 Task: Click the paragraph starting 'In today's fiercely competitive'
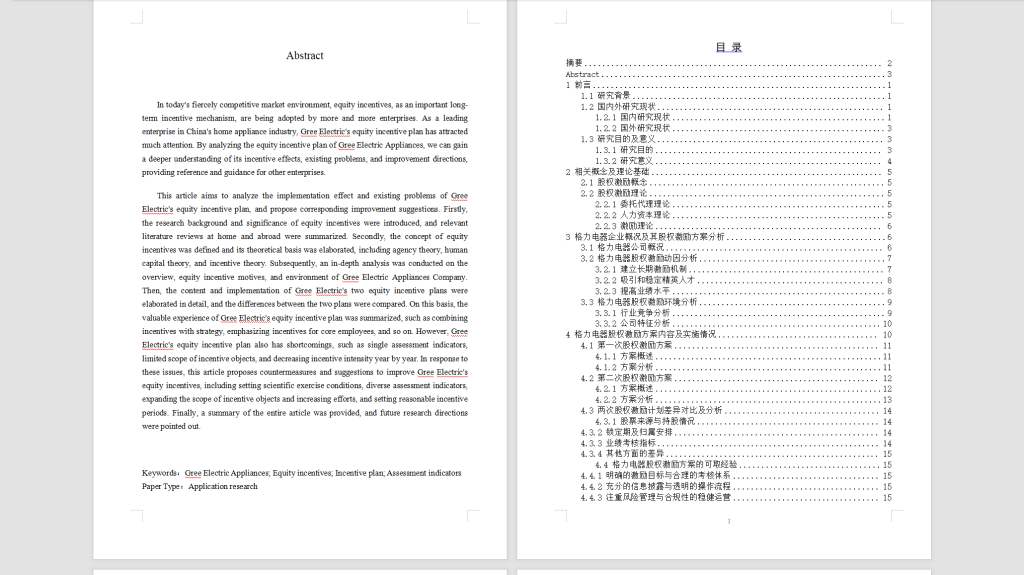coord(304,139)
